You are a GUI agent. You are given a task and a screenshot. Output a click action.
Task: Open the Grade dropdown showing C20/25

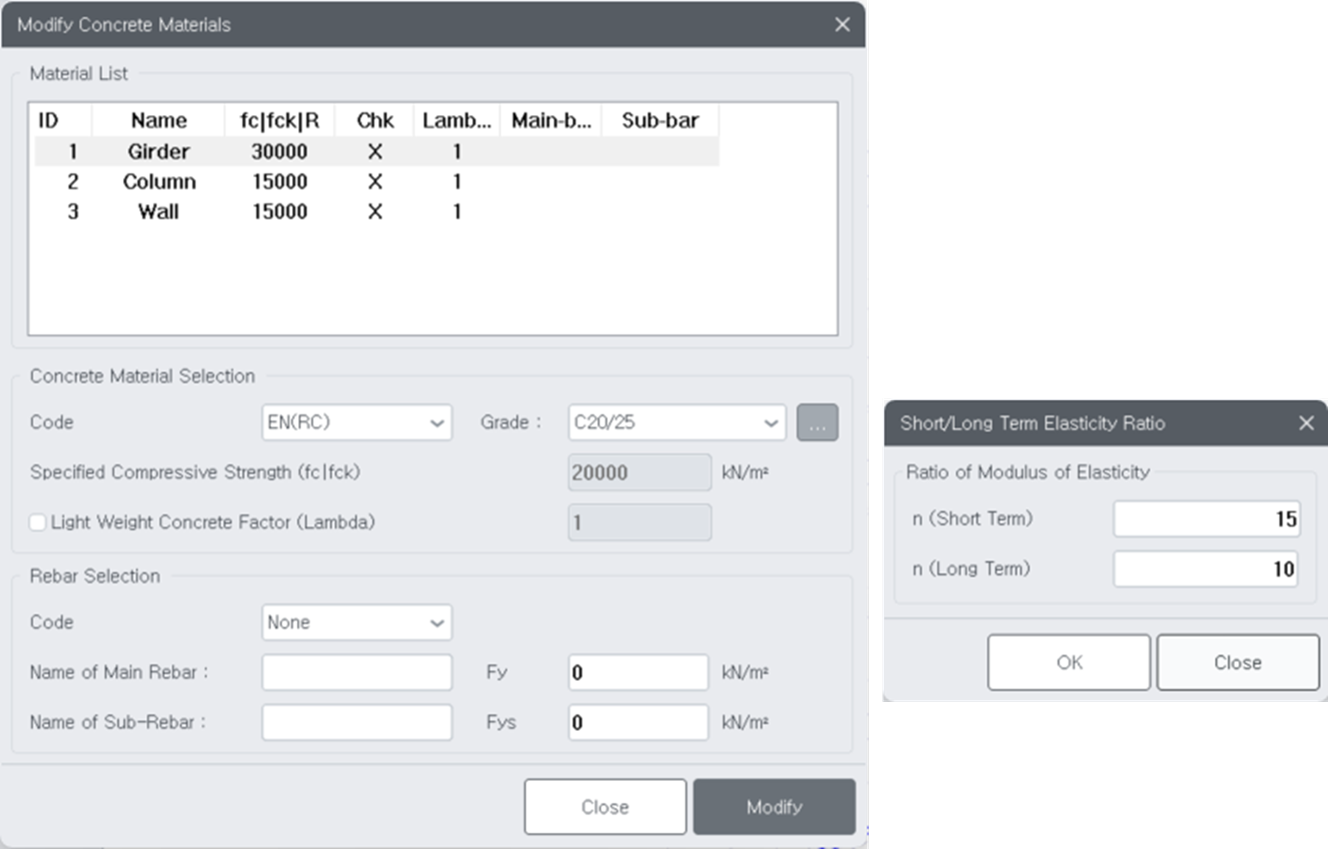[x=676, y=422]
